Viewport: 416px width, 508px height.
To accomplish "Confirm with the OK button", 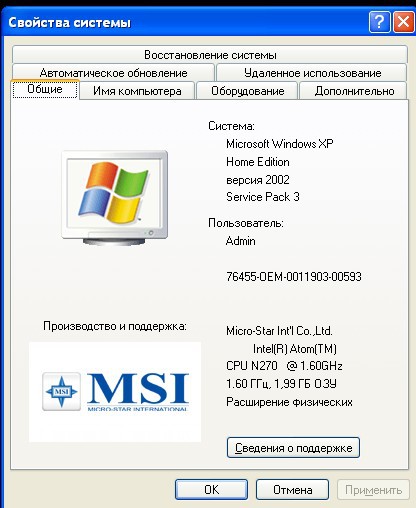I will coord(211,490).
